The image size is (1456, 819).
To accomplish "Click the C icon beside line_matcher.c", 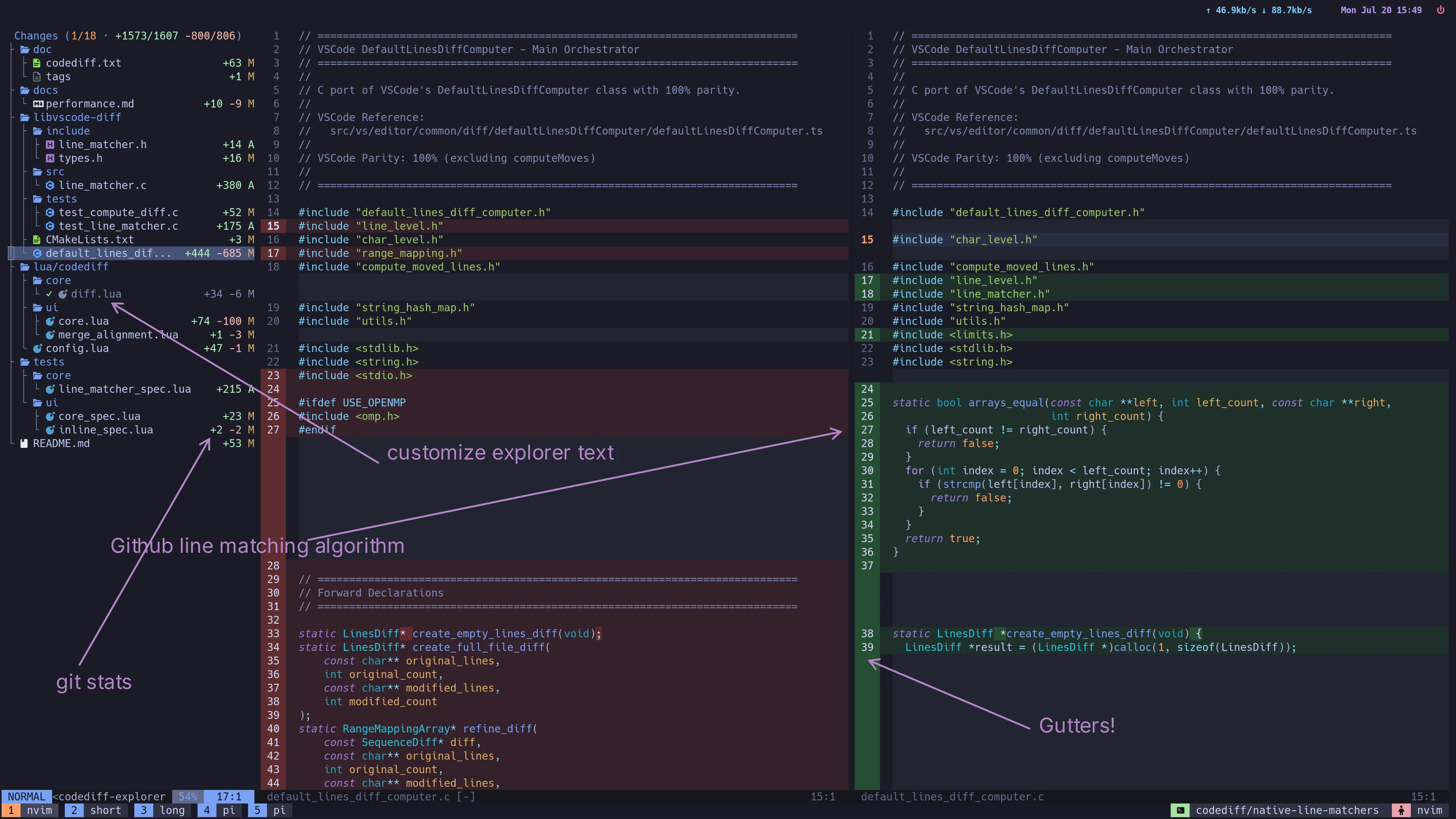I will click(50, 185).
